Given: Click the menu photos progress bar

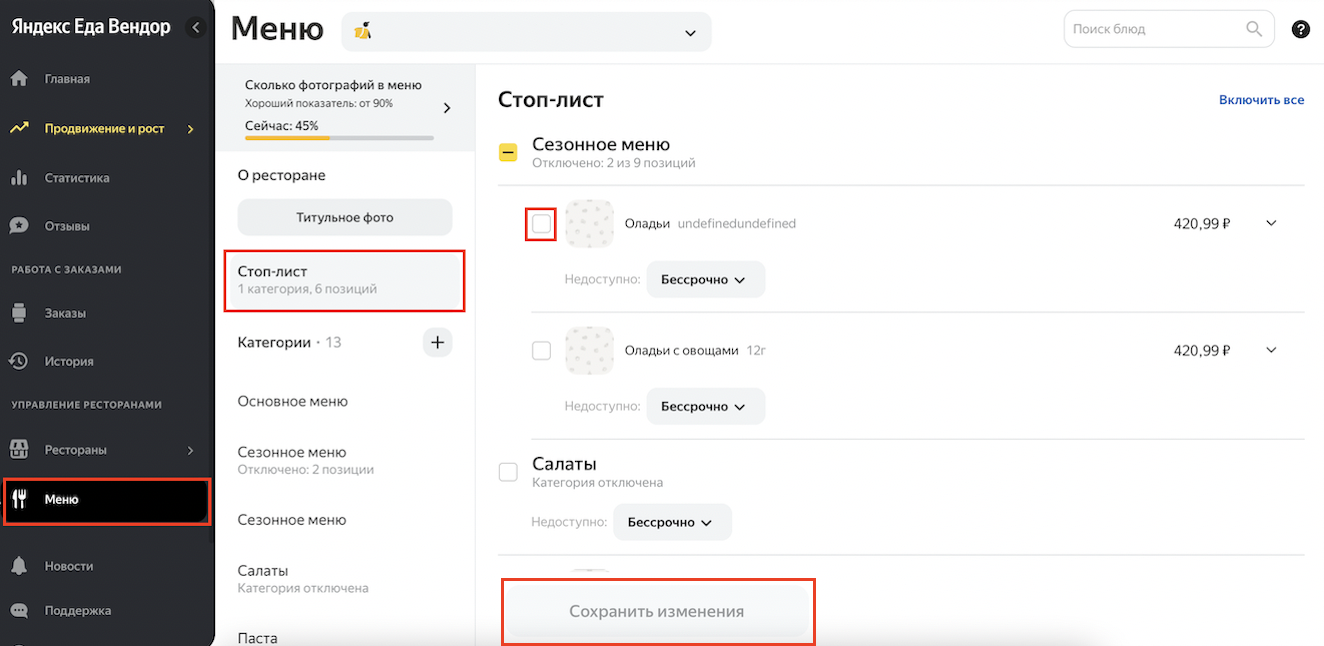Looking at the screenshot, I should pos(339,137).
